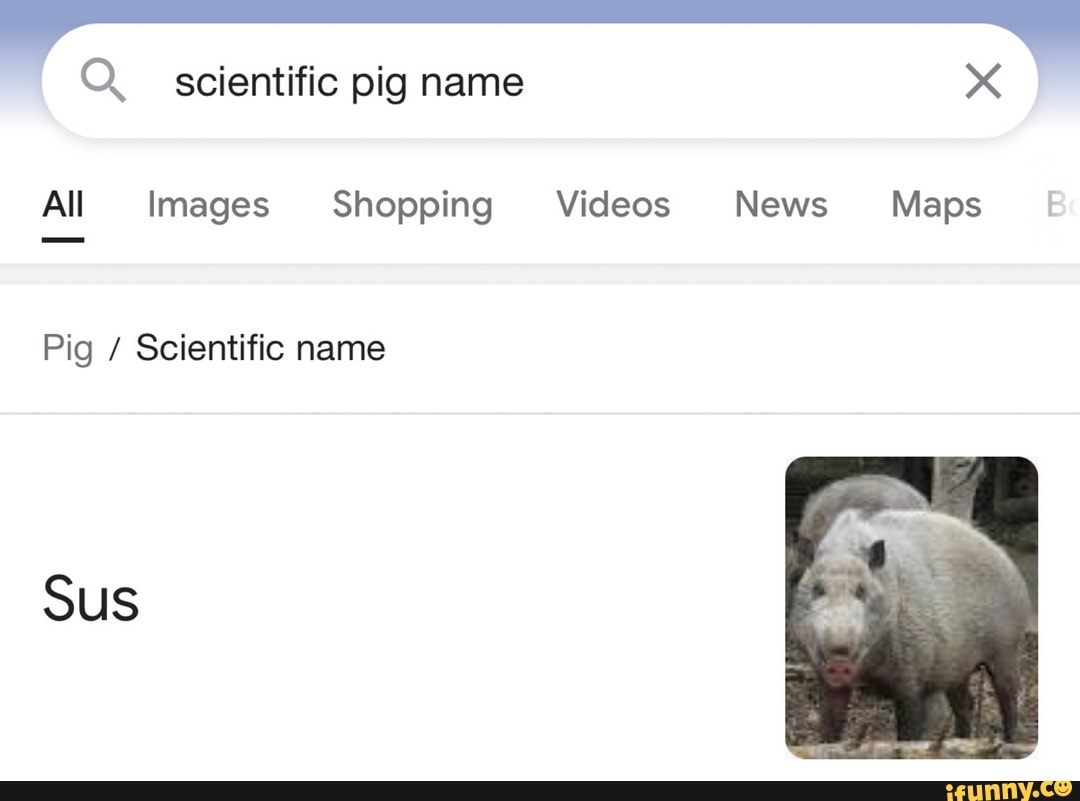Click the slash separator between Pig and Scientific name
The height and width of the screenshot is (801, 1080).
point(115,349)
